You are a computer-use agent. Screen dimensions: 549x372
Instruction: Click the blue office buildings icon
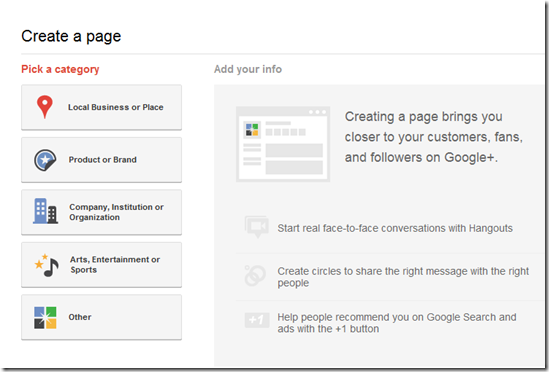click(x=46, y=211)
